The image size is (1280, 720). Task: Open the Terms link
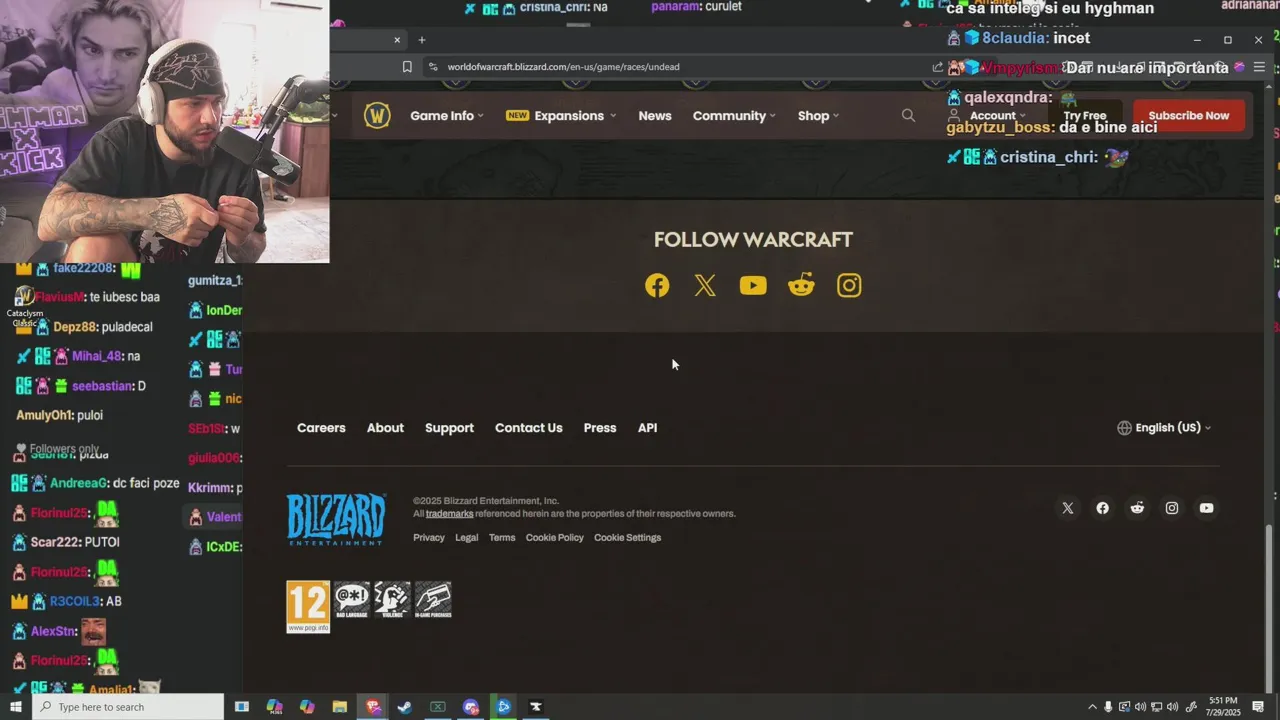502,538
